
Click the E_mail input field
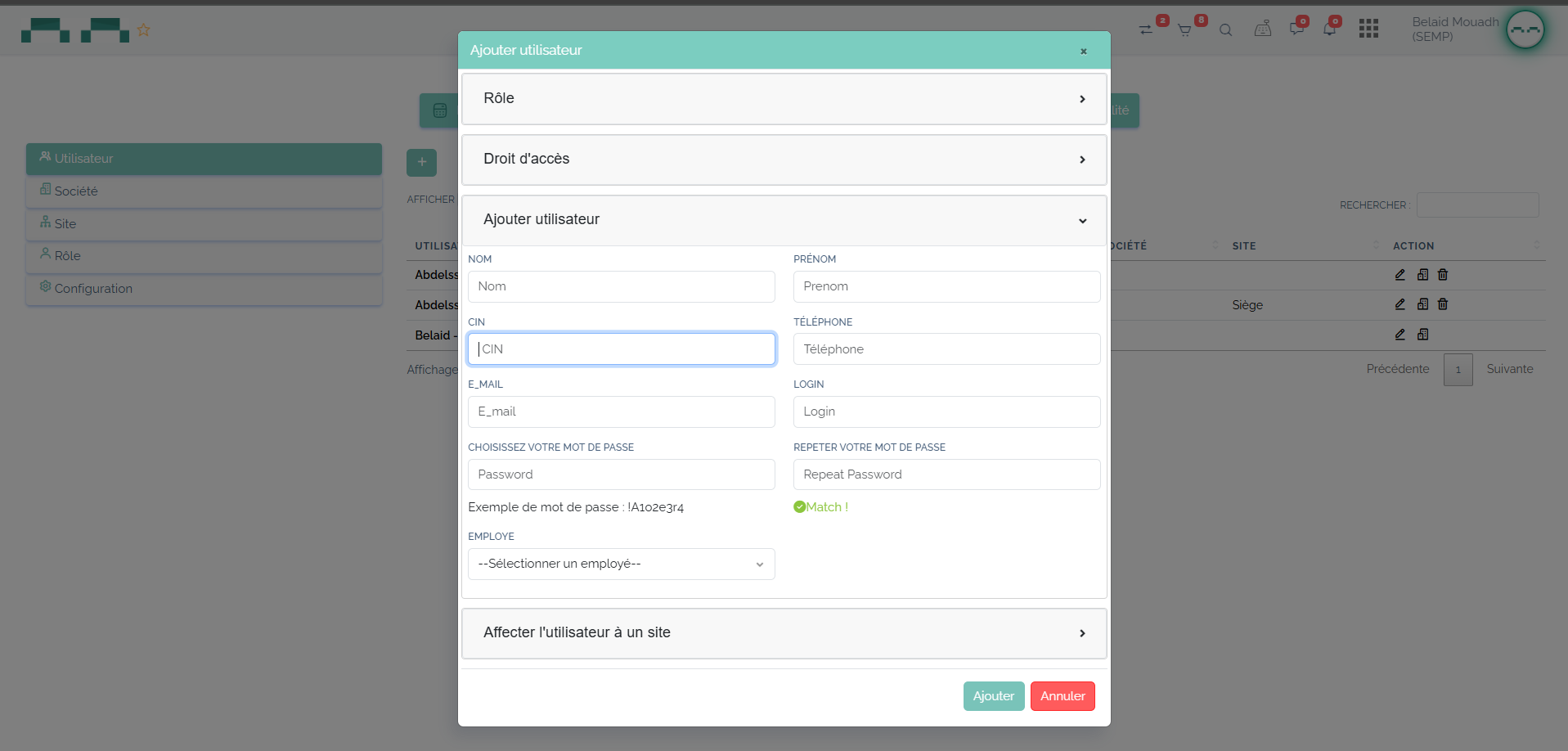point(621,411)
